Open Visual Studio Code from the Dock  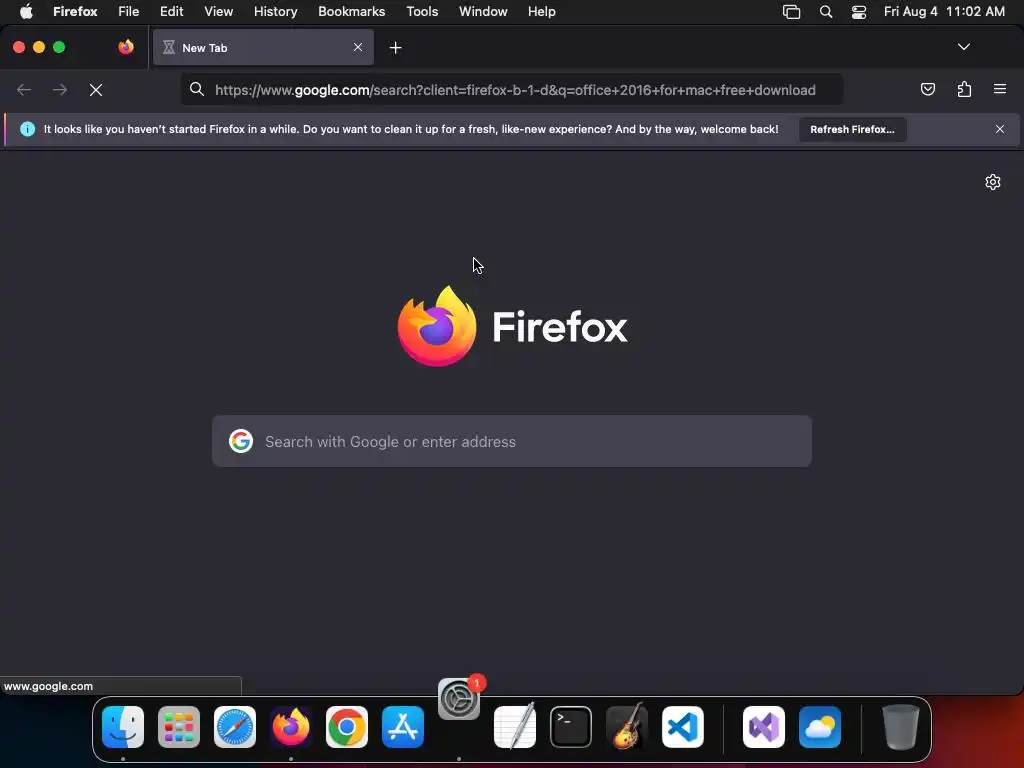coord(683,727)
